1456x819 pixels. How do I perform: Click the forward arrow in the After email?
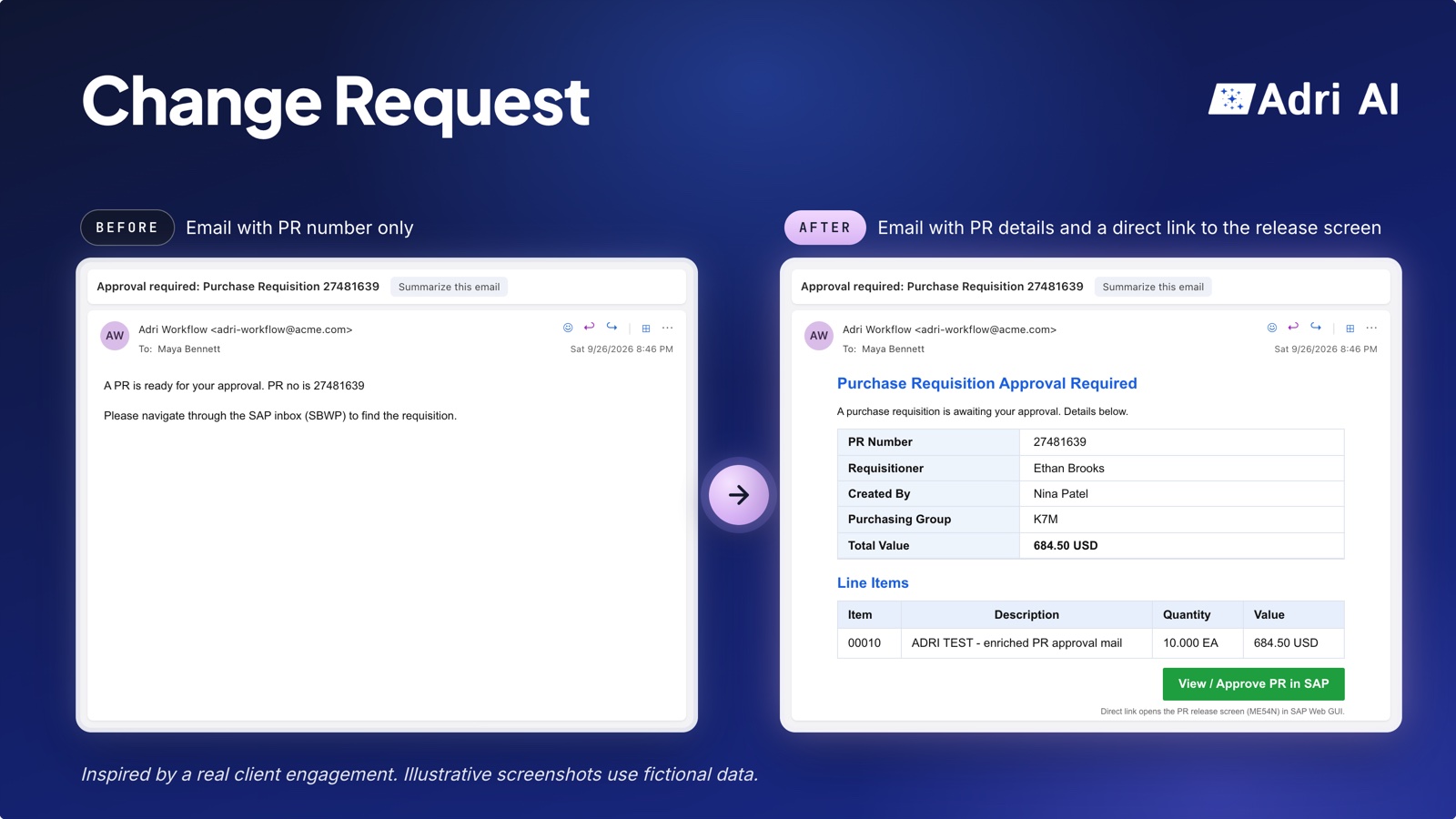click(x=1316, y=327)
